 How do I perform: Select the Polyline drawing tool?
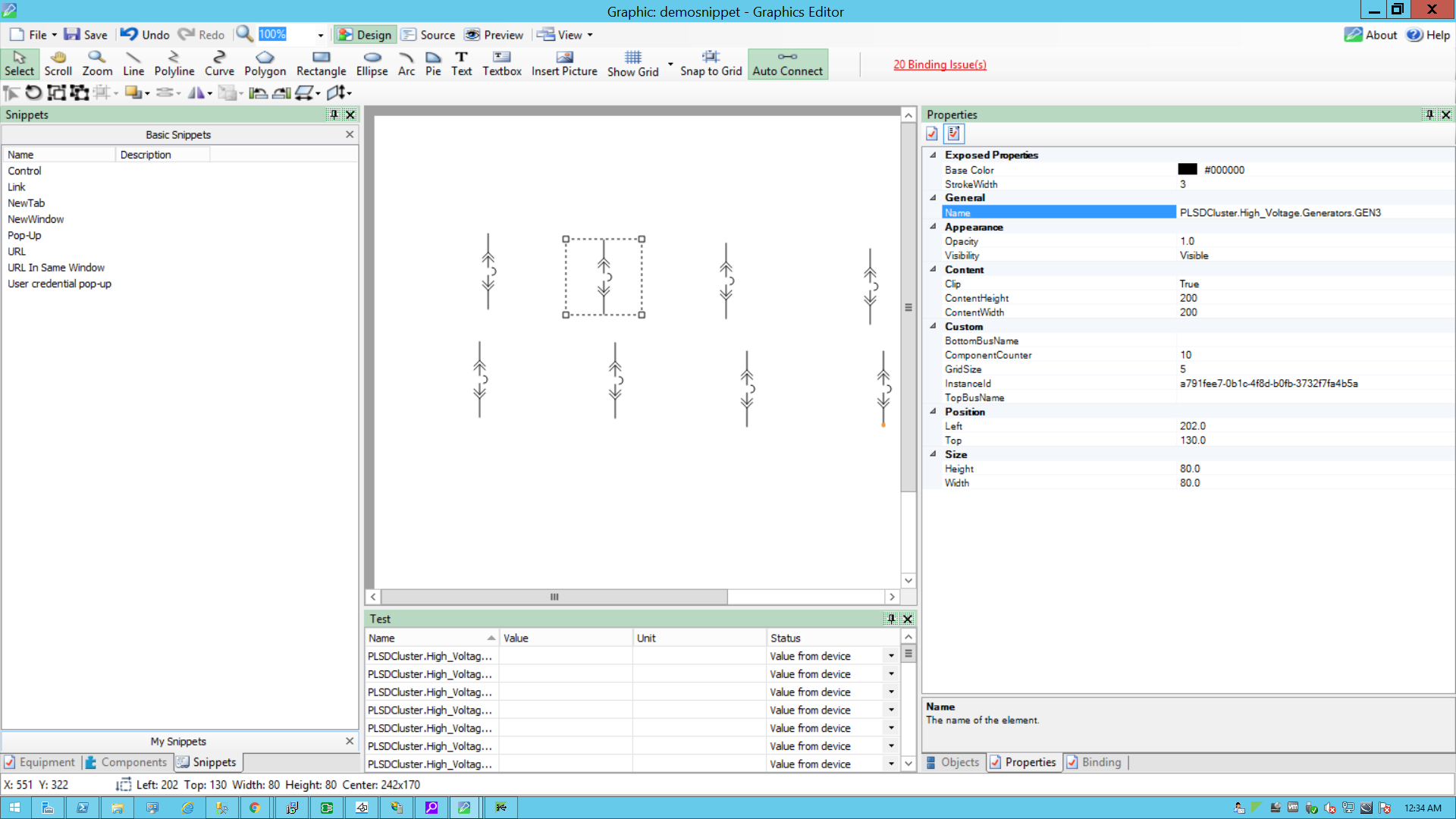point(174,64)
